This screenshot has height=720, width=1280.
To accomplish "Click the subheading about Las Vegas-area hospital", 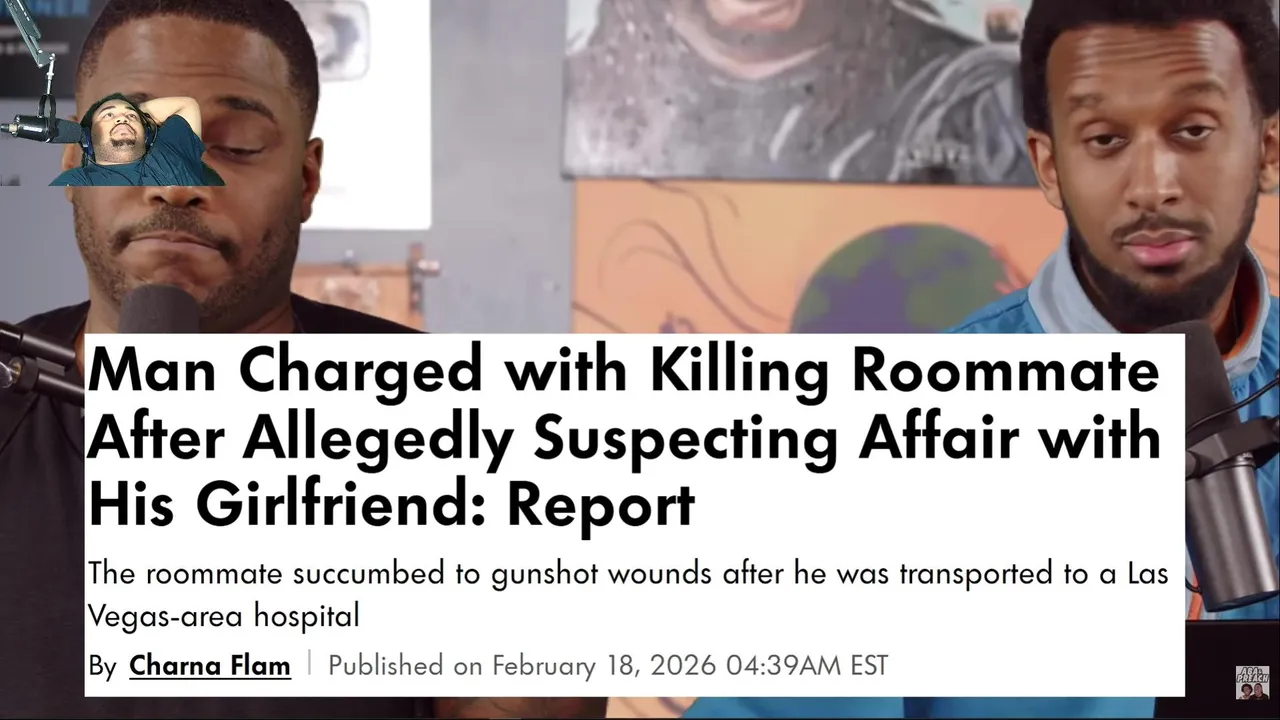I will [x=628, y=595].
